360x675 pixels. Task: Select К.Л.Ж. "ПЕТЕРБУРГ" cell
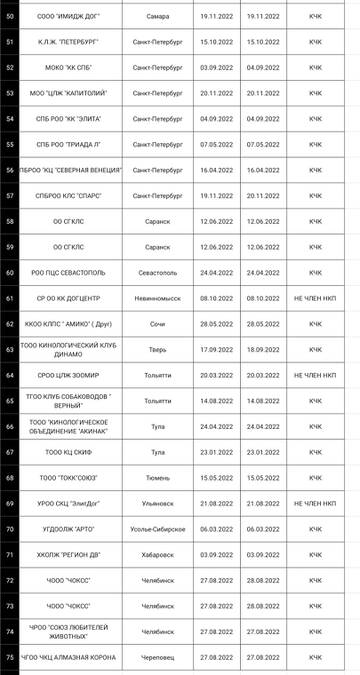[x=71, y=42]
